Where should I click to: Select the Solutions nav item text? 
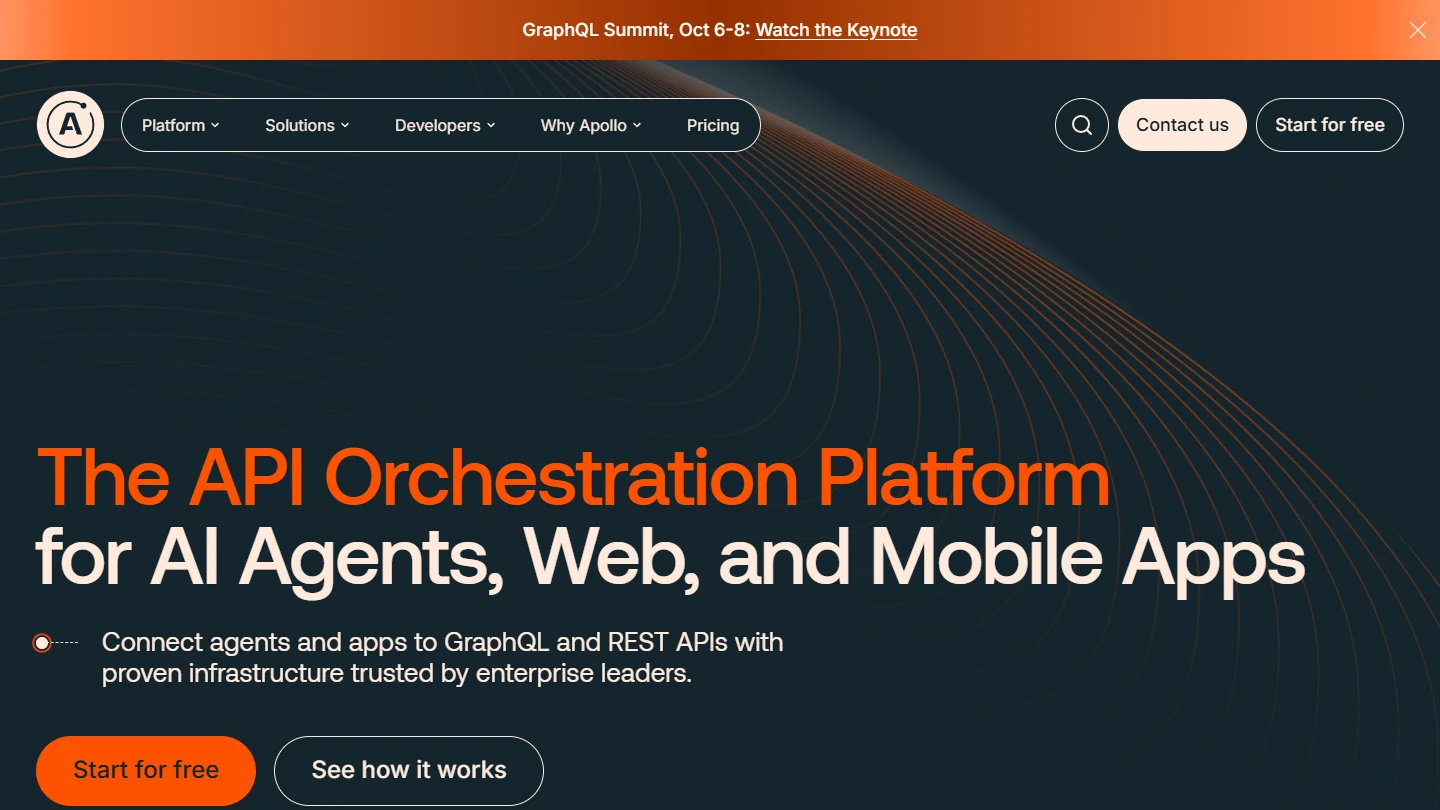tap(299, 125)
